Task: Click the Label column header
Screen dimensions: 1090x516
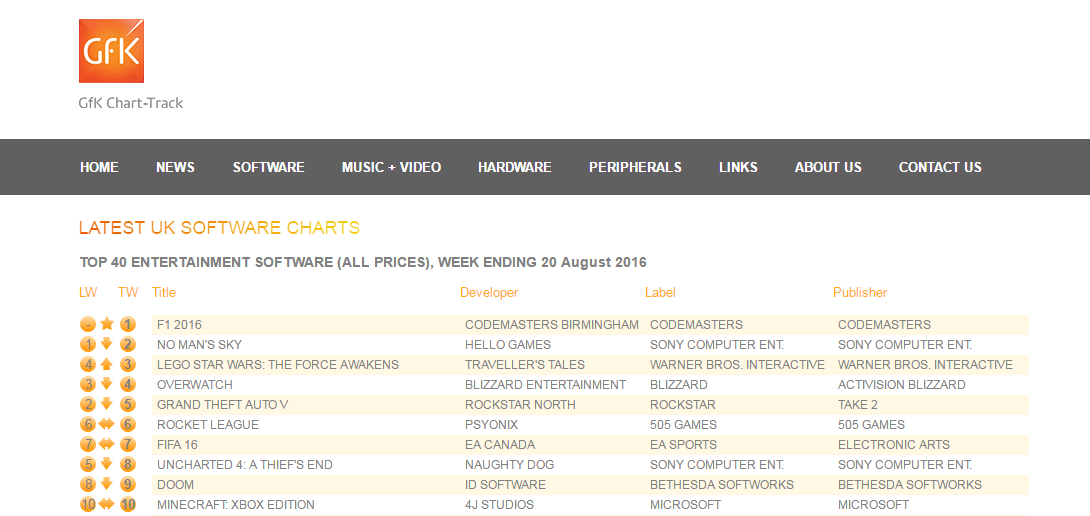Action: 660,292
